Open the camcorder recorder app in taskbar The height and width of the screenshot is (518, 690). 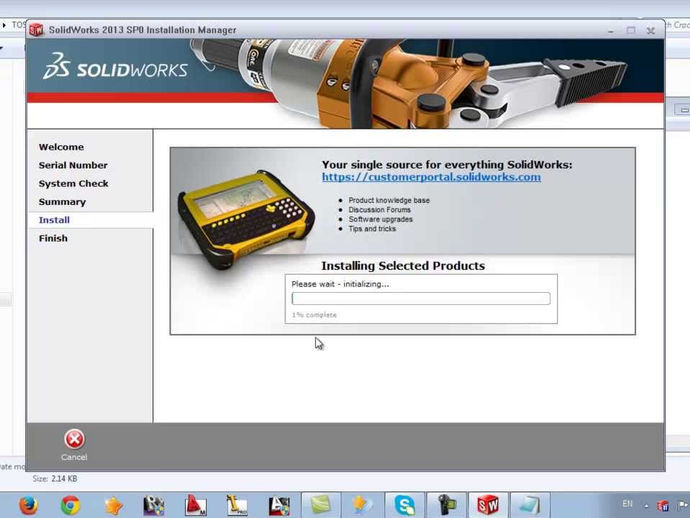click(446, 505)
